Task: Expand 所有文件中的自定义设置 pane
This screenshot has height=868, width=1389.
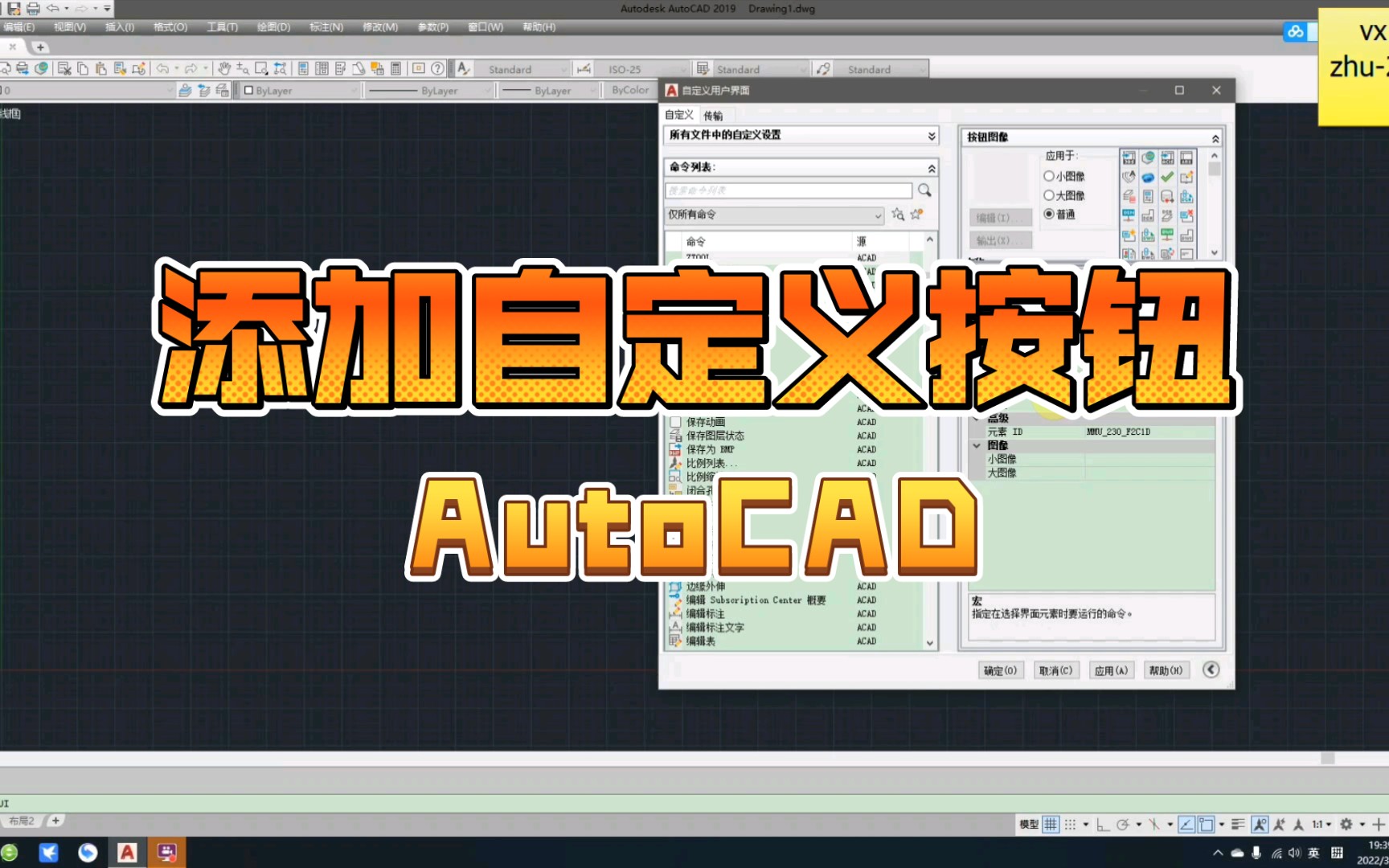Action: tap(932, 136)
